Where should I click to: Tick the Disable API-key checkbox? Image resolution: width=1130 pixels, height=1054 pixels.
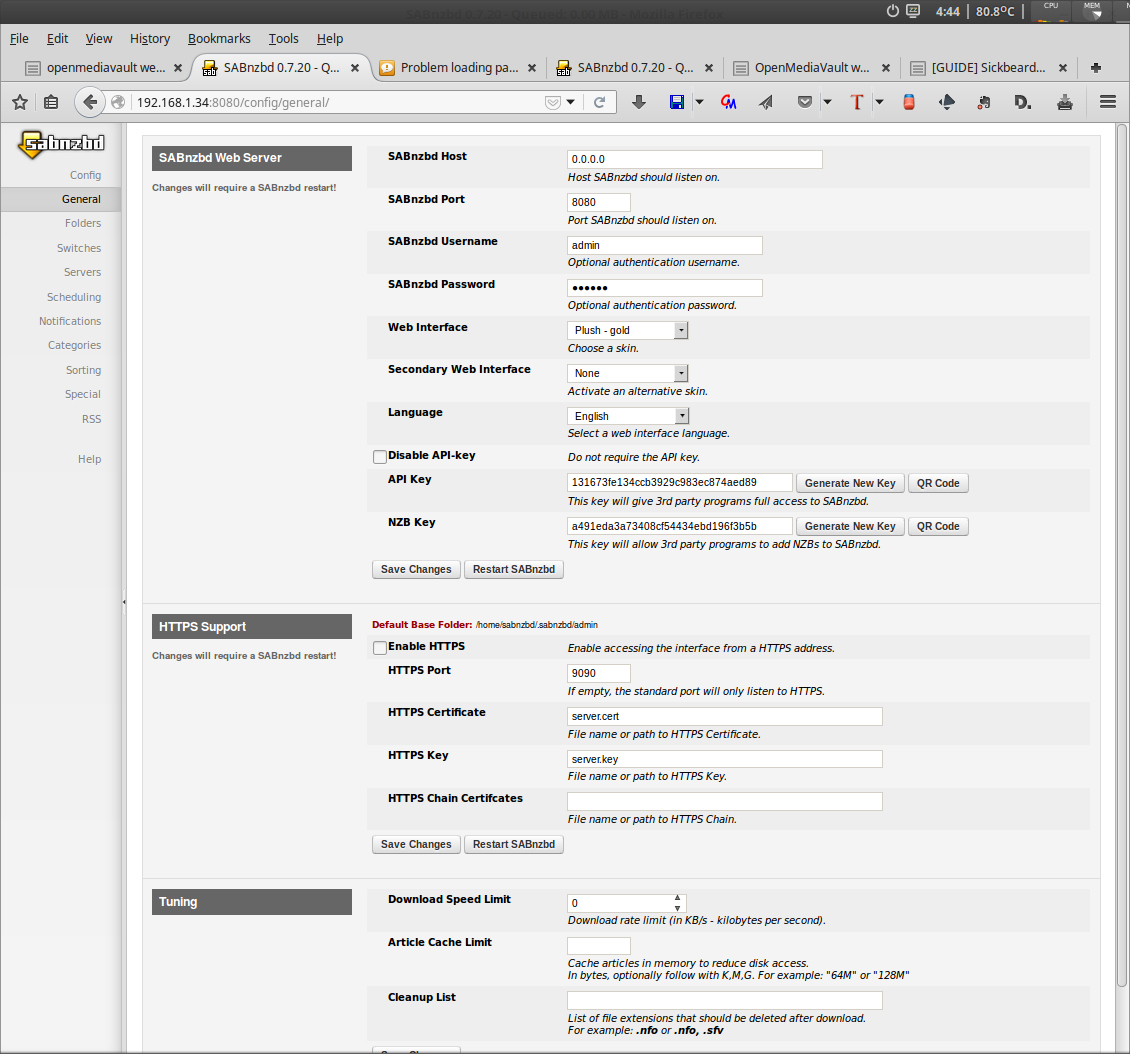click(x=380, y=457)
